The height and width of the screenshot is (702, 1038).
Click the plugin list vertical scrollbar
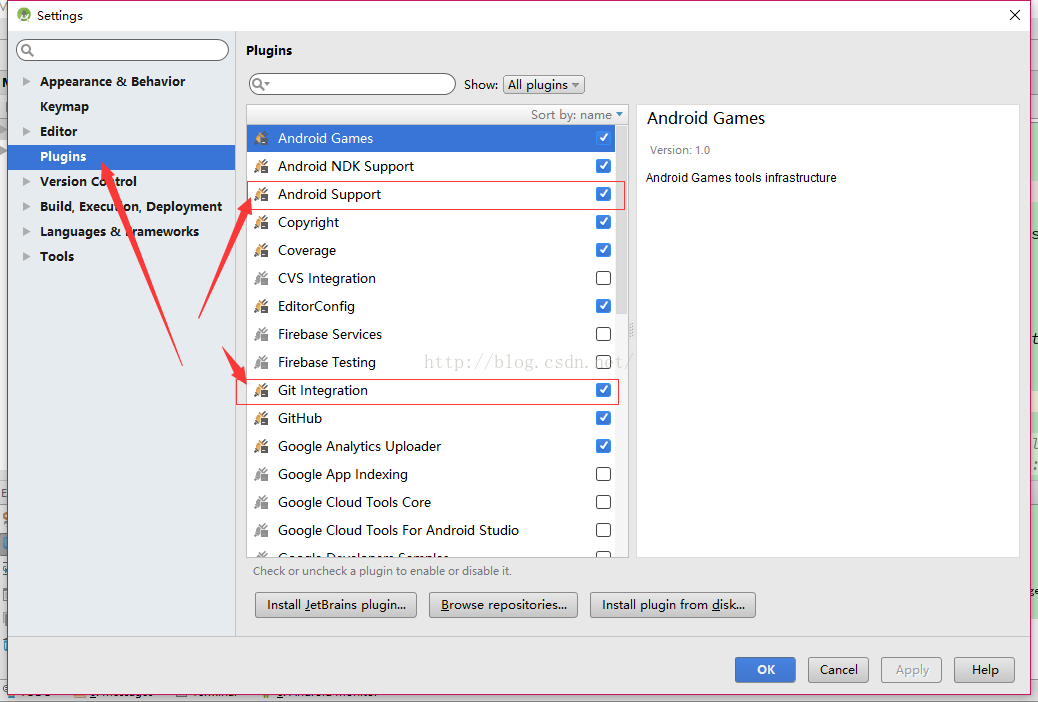621,221
